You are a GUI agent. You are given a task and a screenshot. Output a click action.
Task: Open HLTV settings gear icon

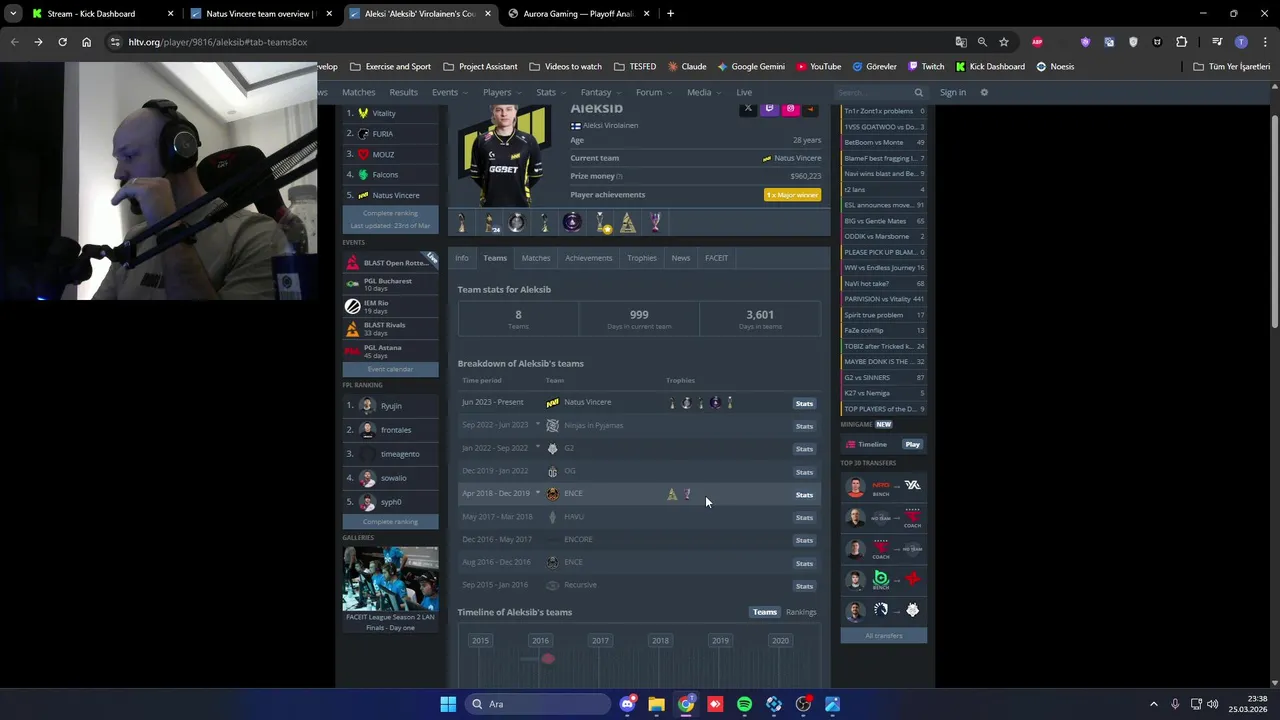[x=984, y=92]
